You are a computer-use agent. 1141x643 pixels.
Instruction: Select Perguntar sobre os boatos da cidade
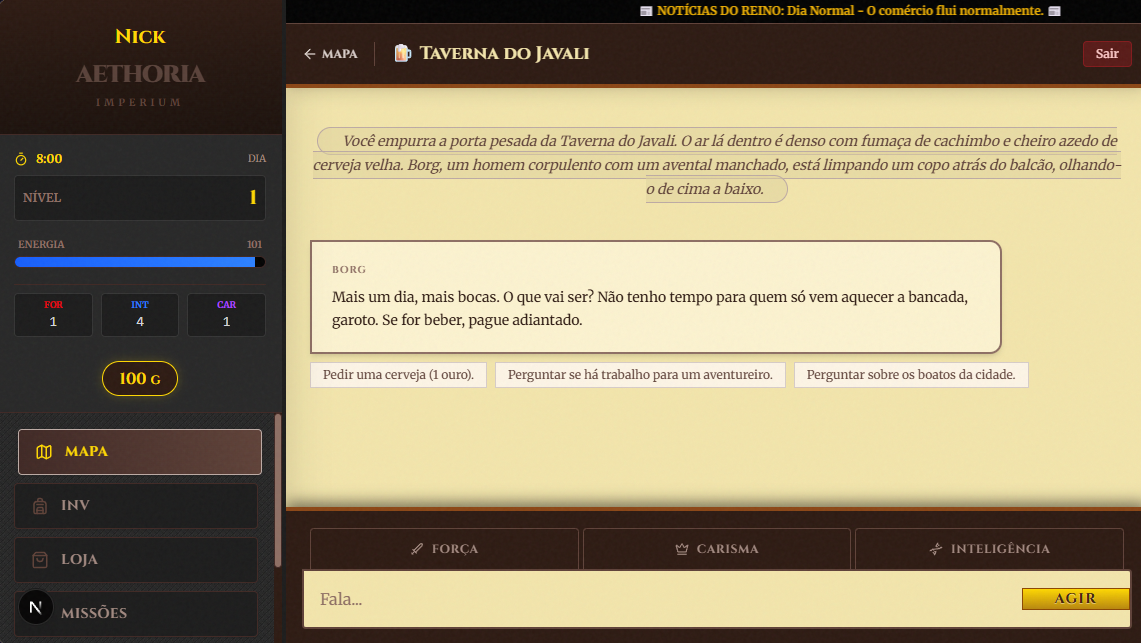[910, 376]
